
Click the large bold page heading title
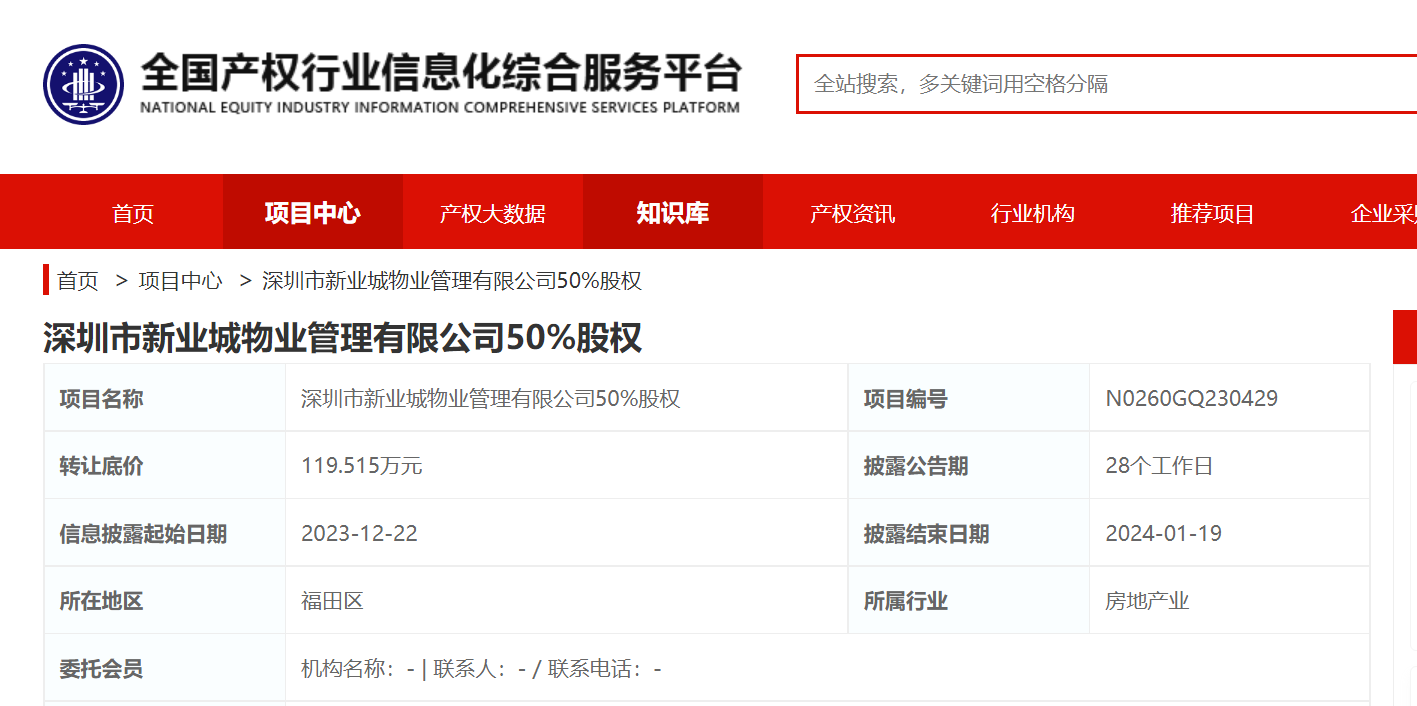click(x=342, y=338)
